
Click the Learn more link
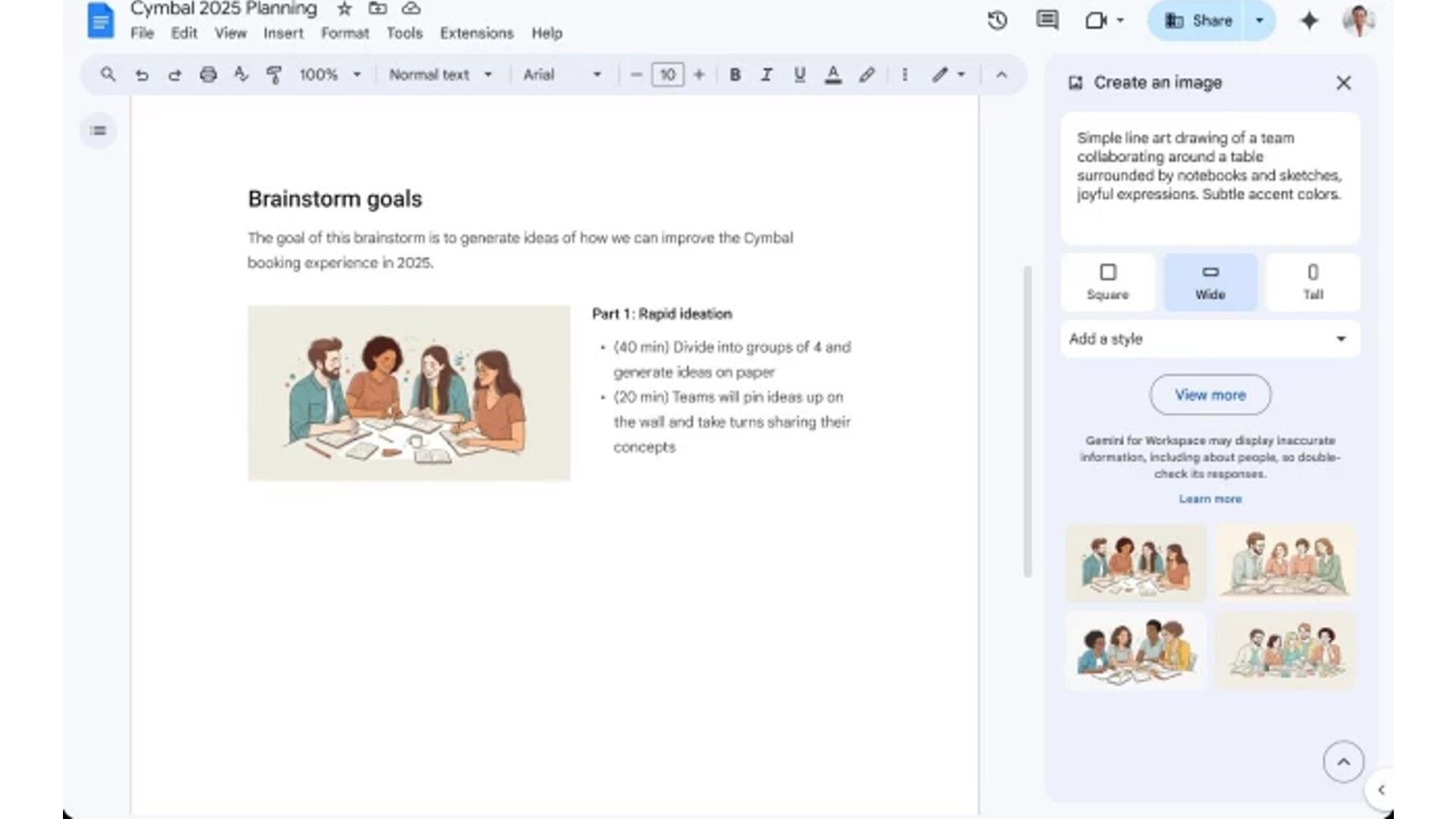click(1210, 498)
